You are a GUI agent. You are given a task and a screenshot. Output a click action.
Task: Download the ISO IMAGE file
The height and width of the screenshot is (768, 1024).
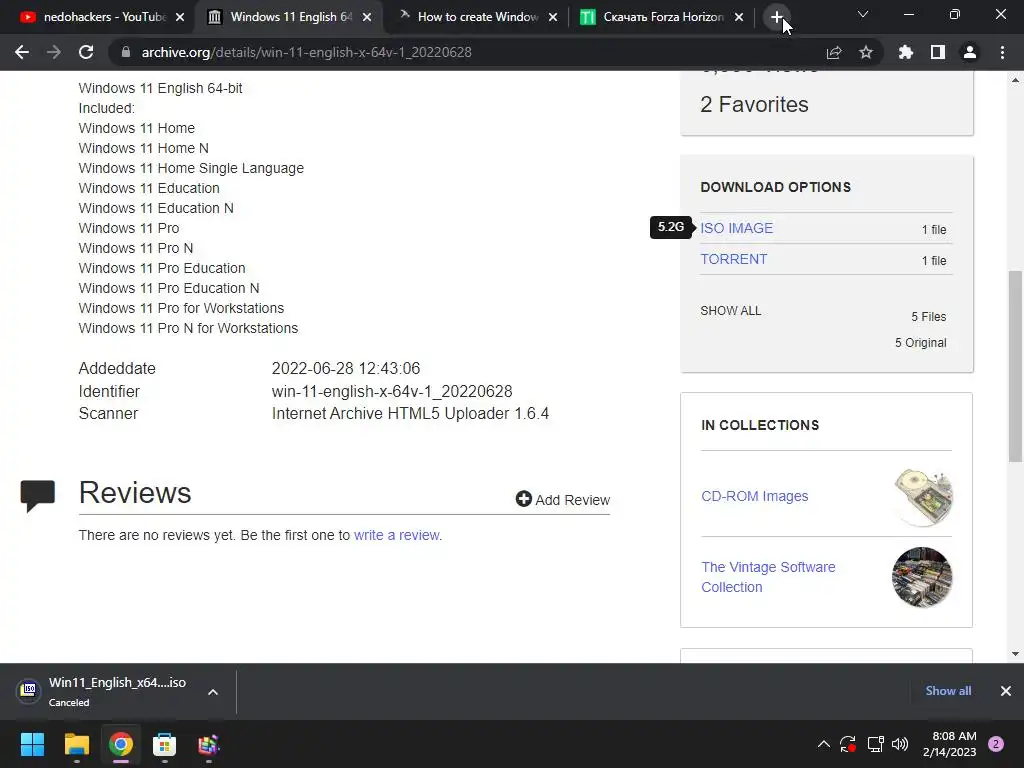[736, 228]
